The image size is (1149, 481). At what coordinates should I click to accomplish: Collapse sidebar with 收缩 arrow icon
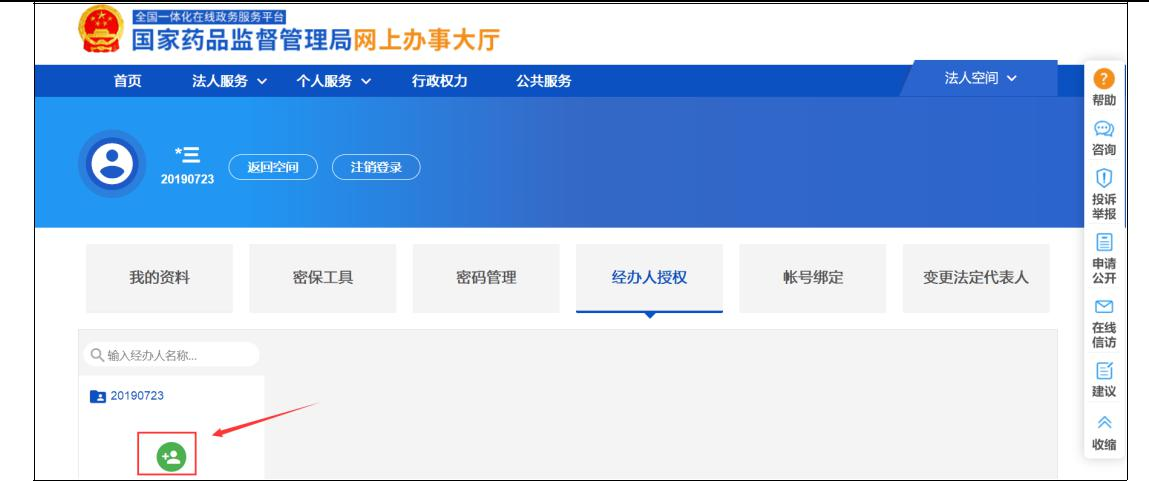1104,425
